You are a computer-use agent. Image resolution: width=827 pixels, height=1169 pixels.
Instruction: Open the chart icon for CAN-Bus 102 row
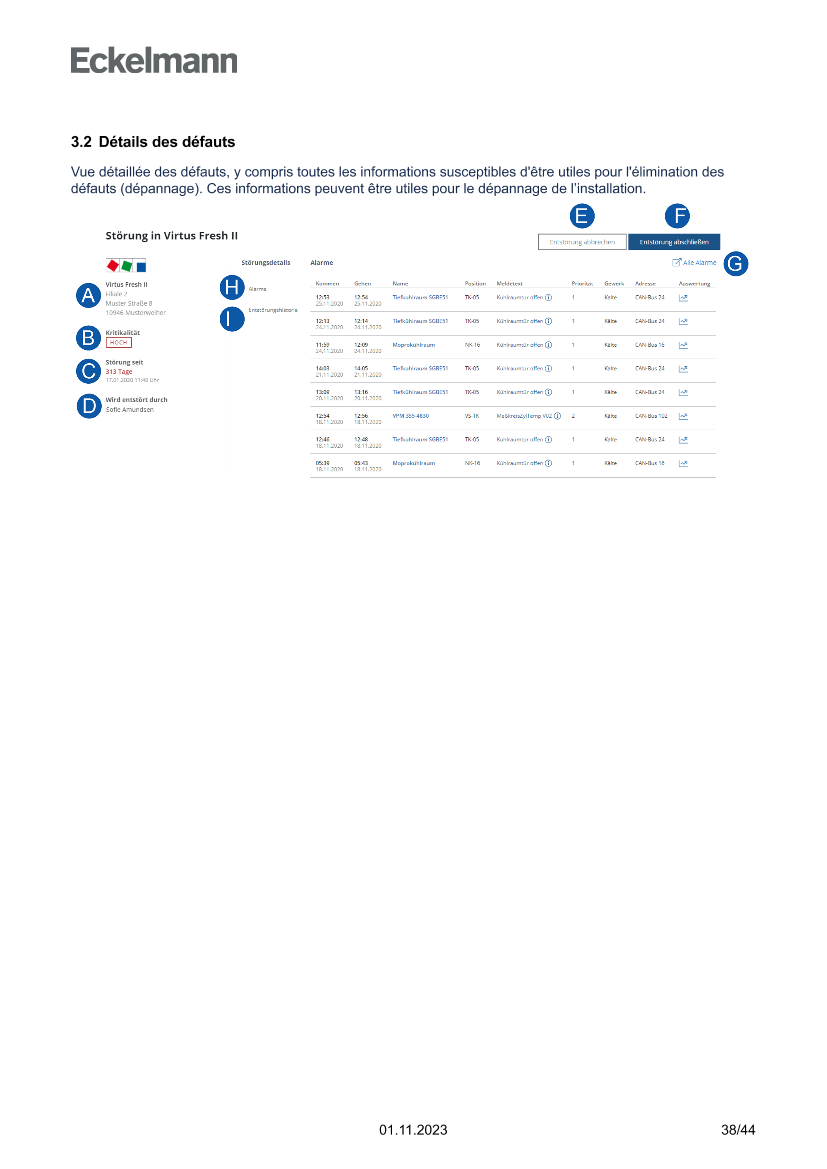coord(683,416)
